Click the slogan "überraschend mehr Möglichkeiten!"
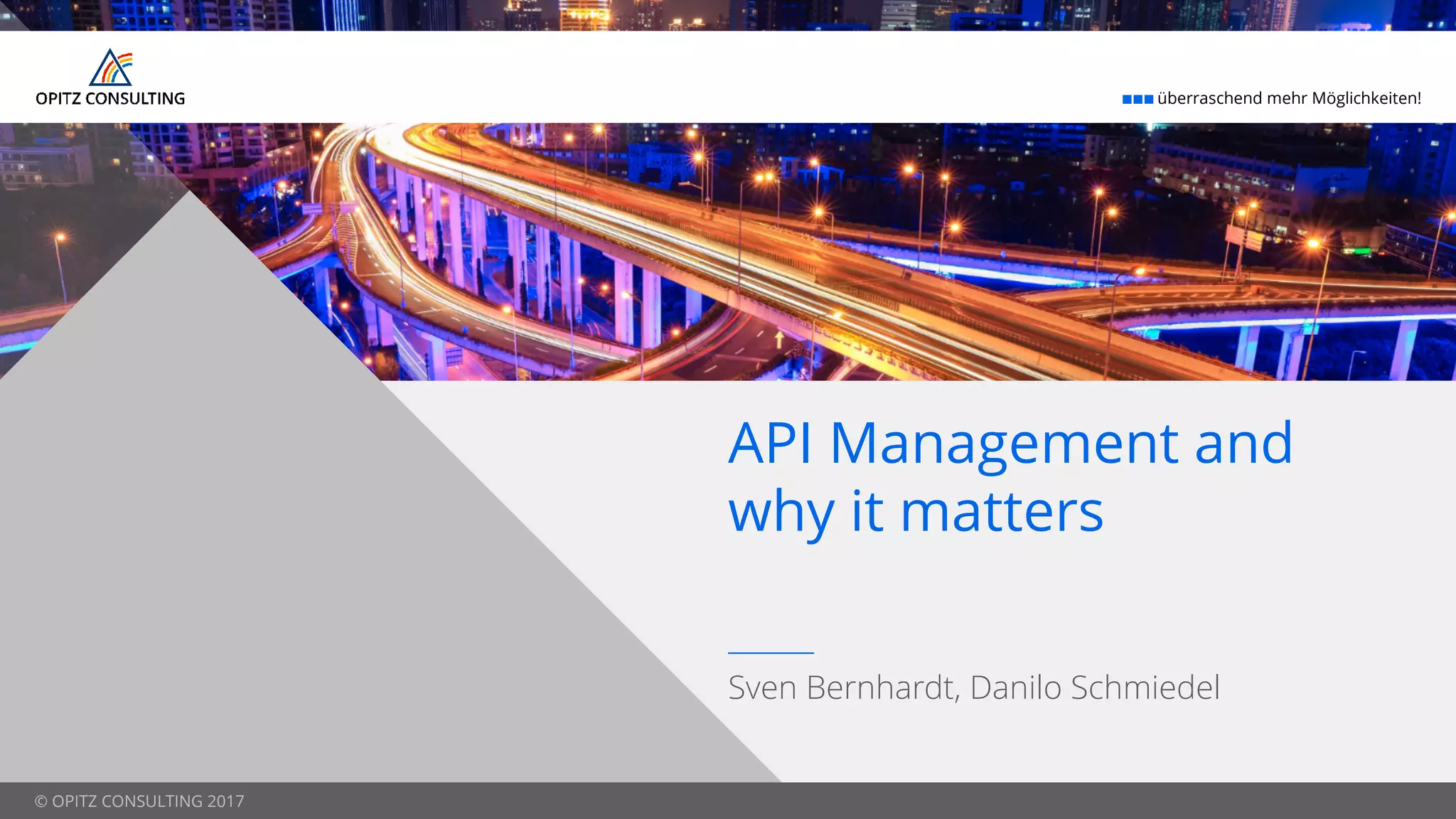 tap(1289, 98)
